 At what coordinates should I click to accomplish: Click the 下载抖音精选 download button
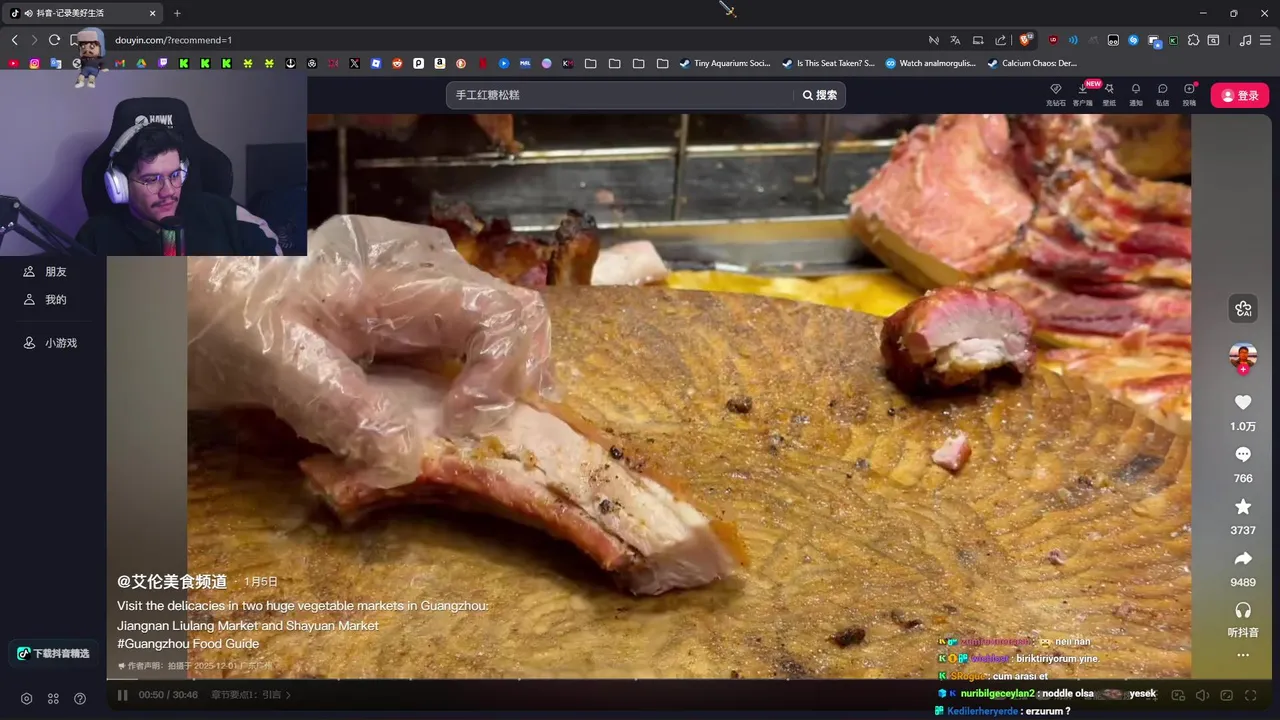53,653
